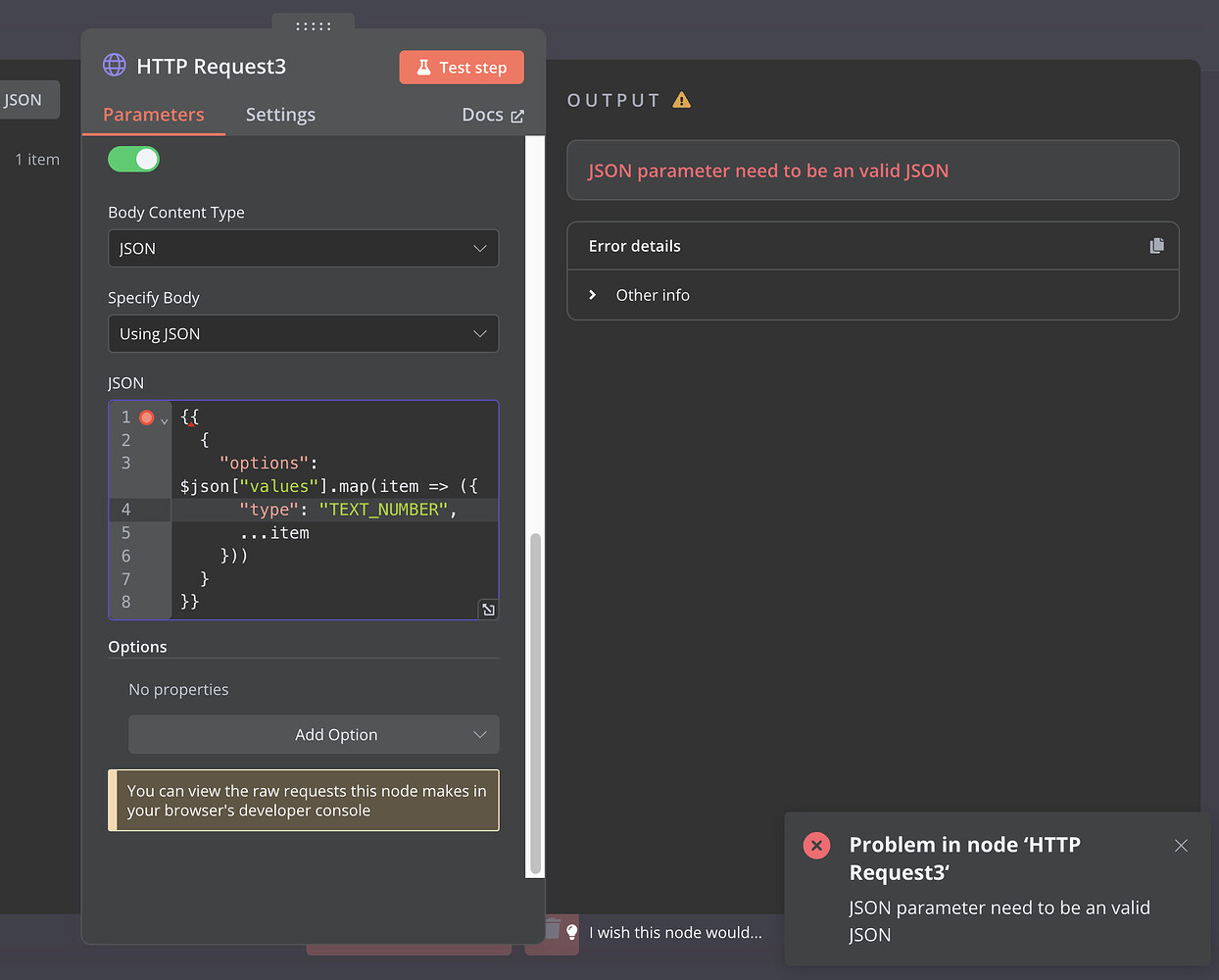Grab the panel drag handle at top
The image size is (1219, 980).
tap(314, 25)
